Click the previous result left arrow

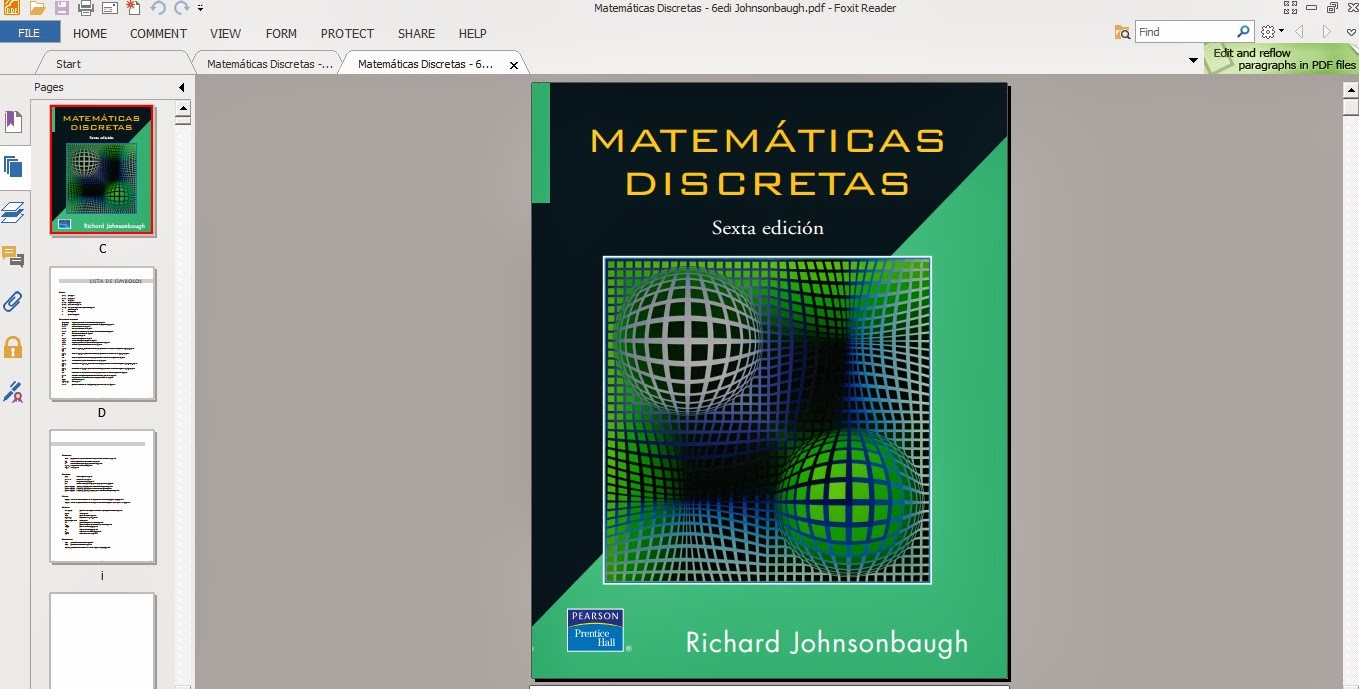pyautogui.click(x=1299, y=32)
